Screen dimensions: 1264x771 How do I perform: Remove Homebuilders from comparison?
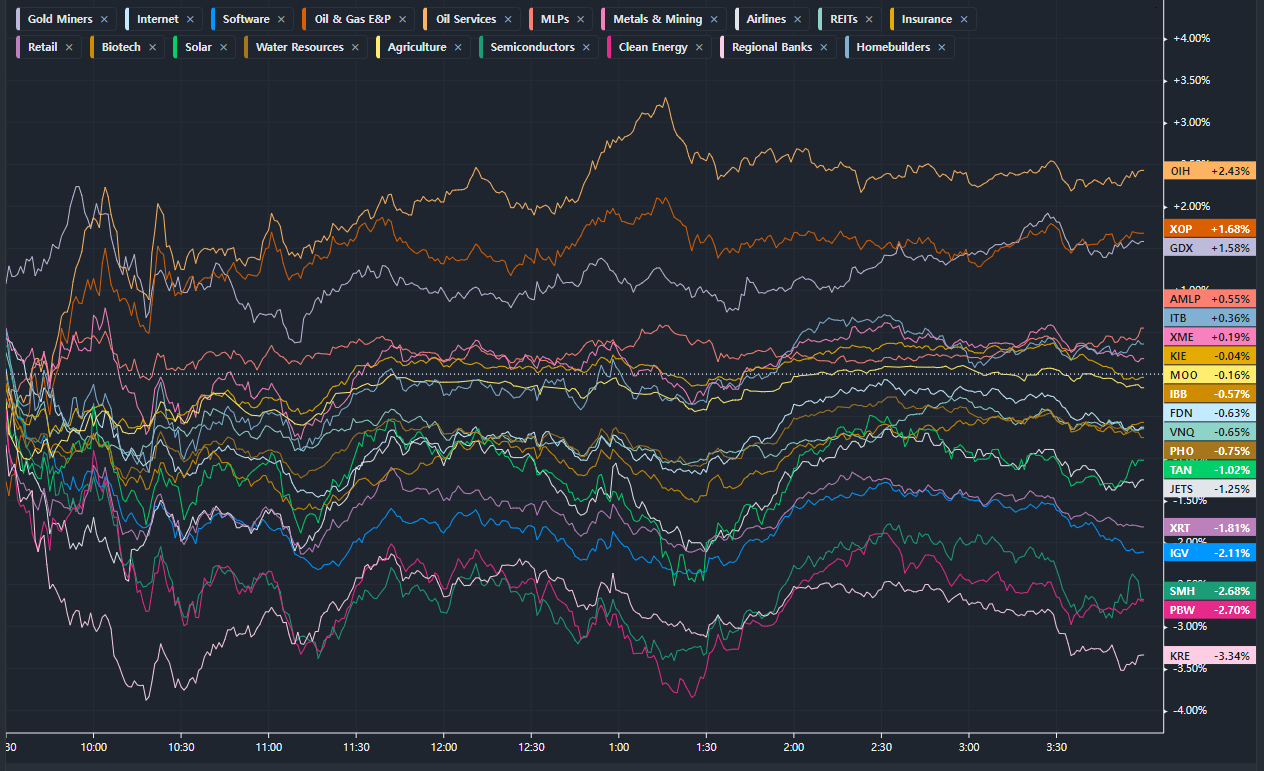942,47
